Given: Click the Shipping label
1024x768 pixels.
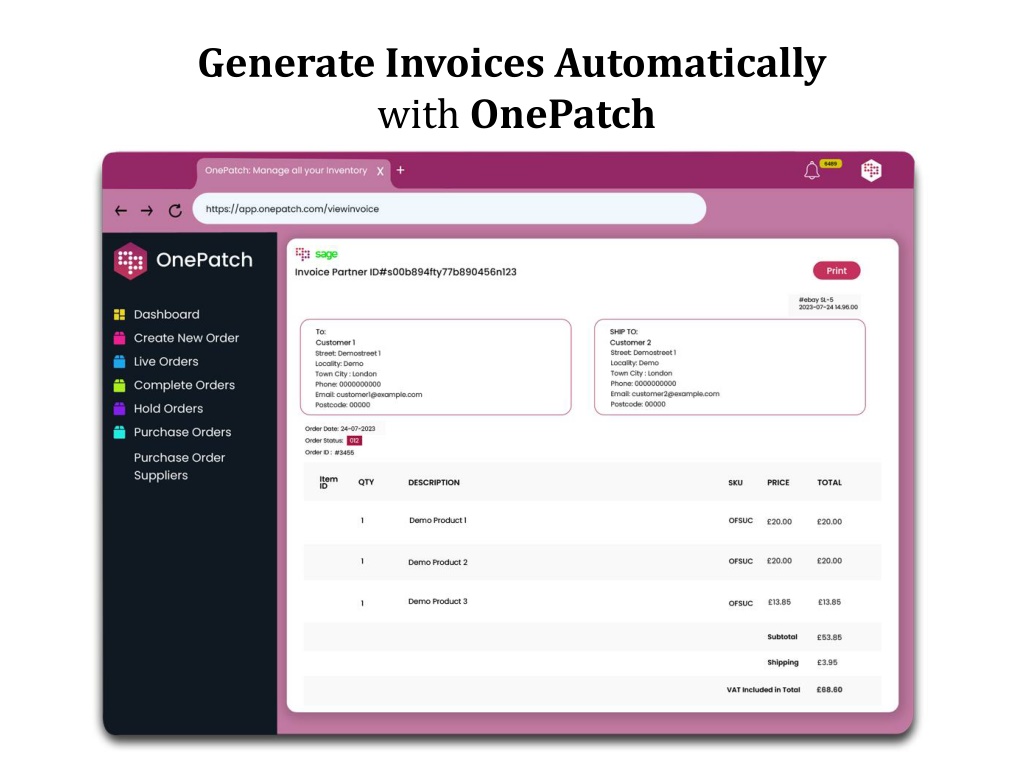Looking at the screenshot, I should pyautogui.click(x=783, y=662).
